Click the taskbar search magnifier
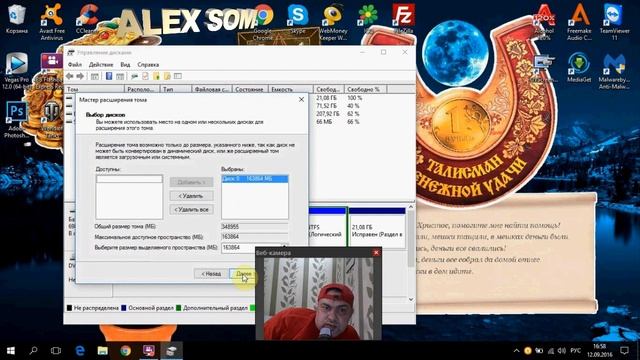This screenshot has height=360, width=640. click(x=33, y=350)
